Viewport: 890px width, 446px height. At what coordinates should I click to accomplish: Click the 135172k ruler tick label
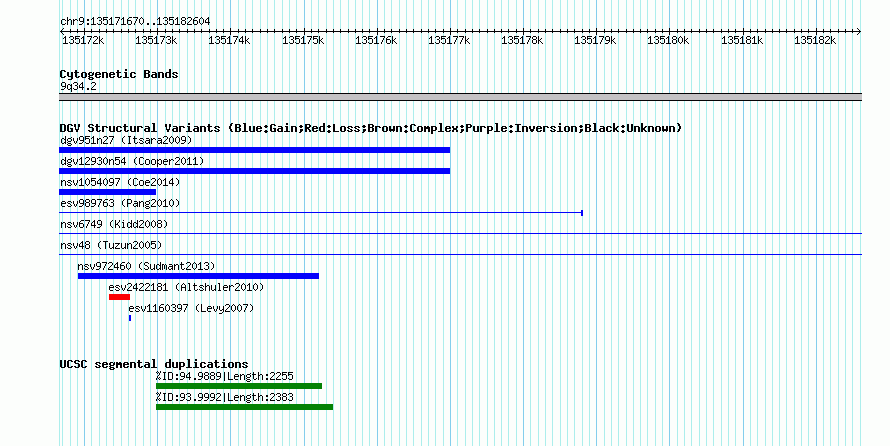83,40
